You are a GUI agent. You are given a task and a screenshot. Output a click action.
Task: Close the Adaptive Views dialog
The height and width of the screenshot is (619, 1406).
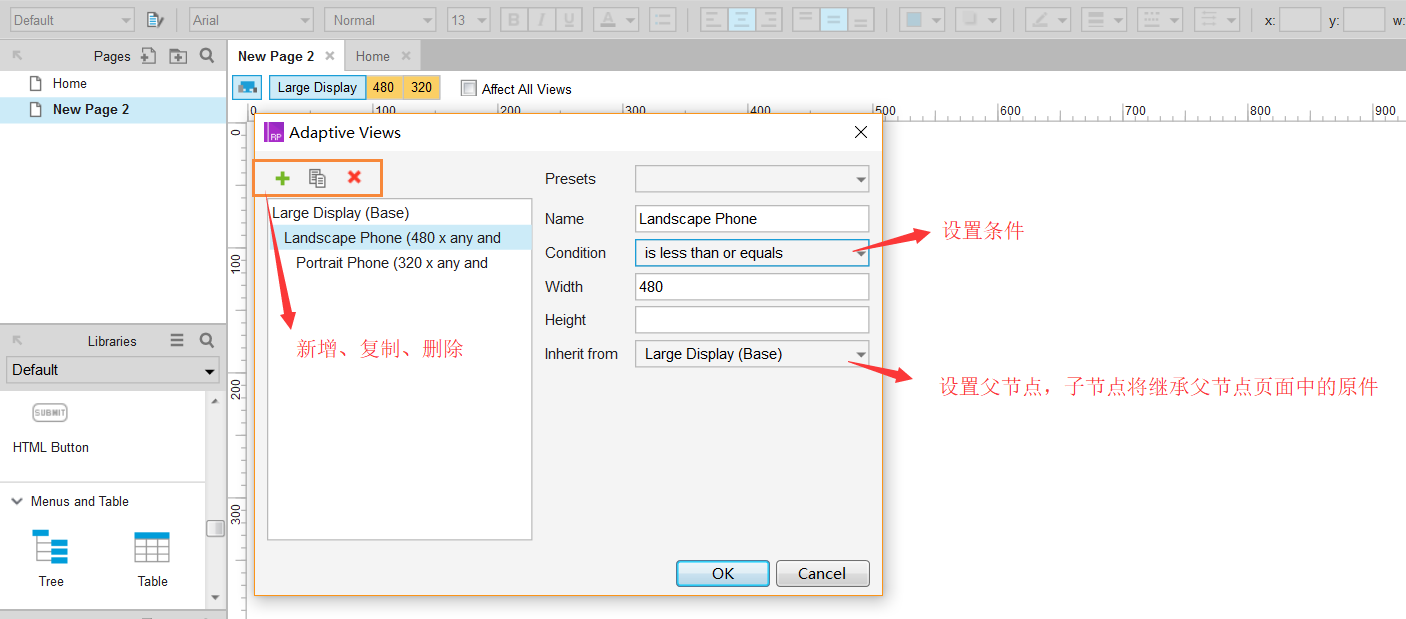click(860, 132)
